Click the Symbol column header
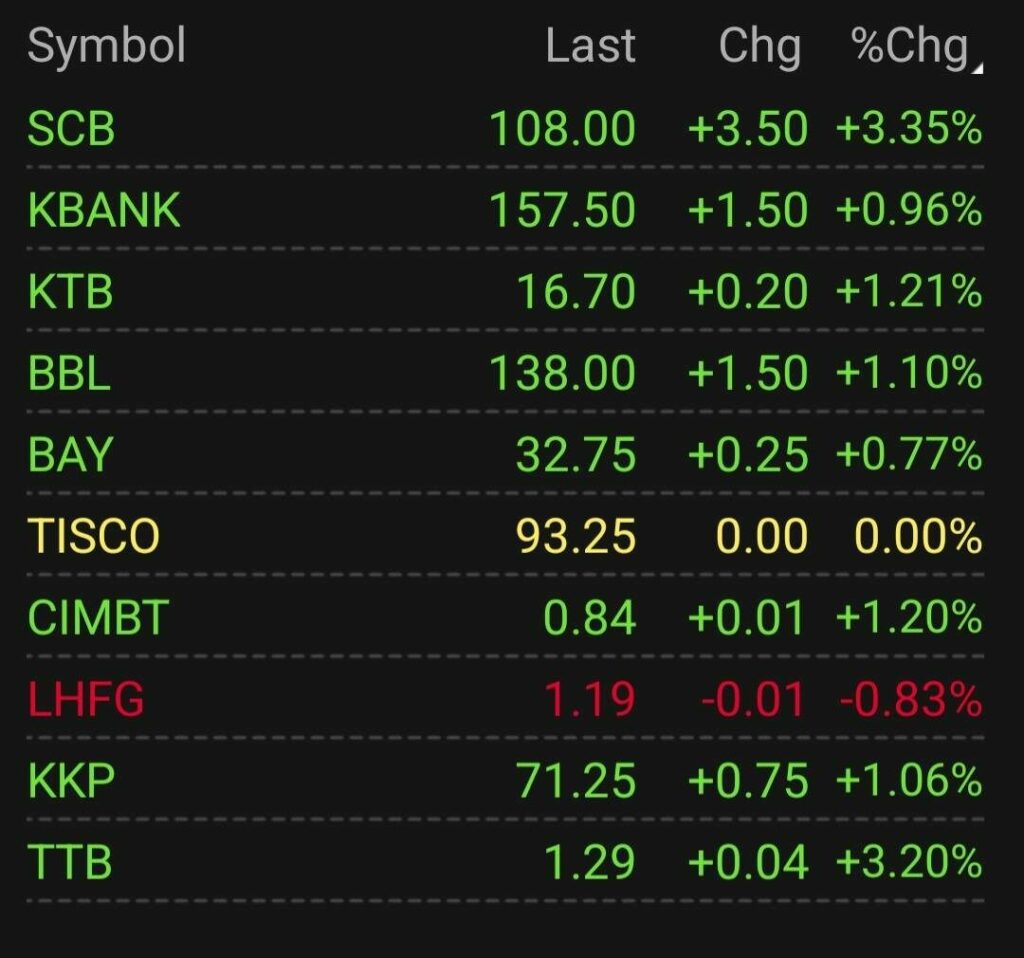Viewport: 1024px width, 958px height. coord(106,47)
